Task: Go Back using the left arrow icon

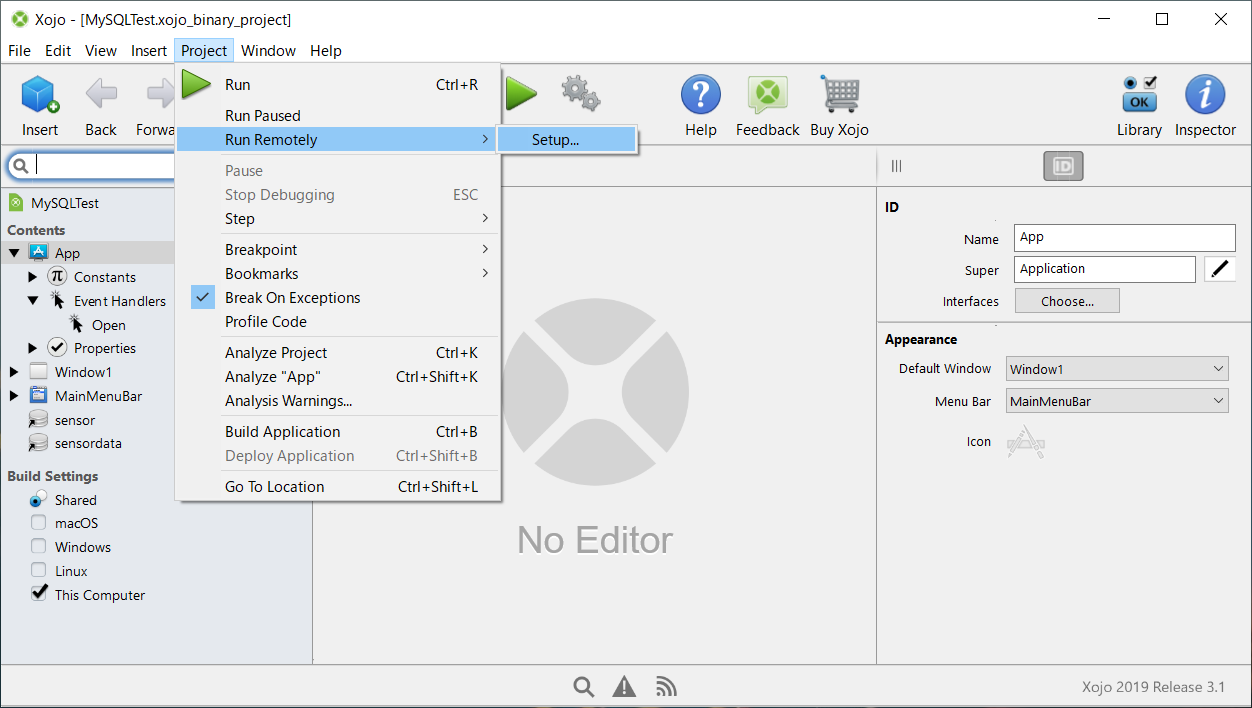Action: click(101, 95)
